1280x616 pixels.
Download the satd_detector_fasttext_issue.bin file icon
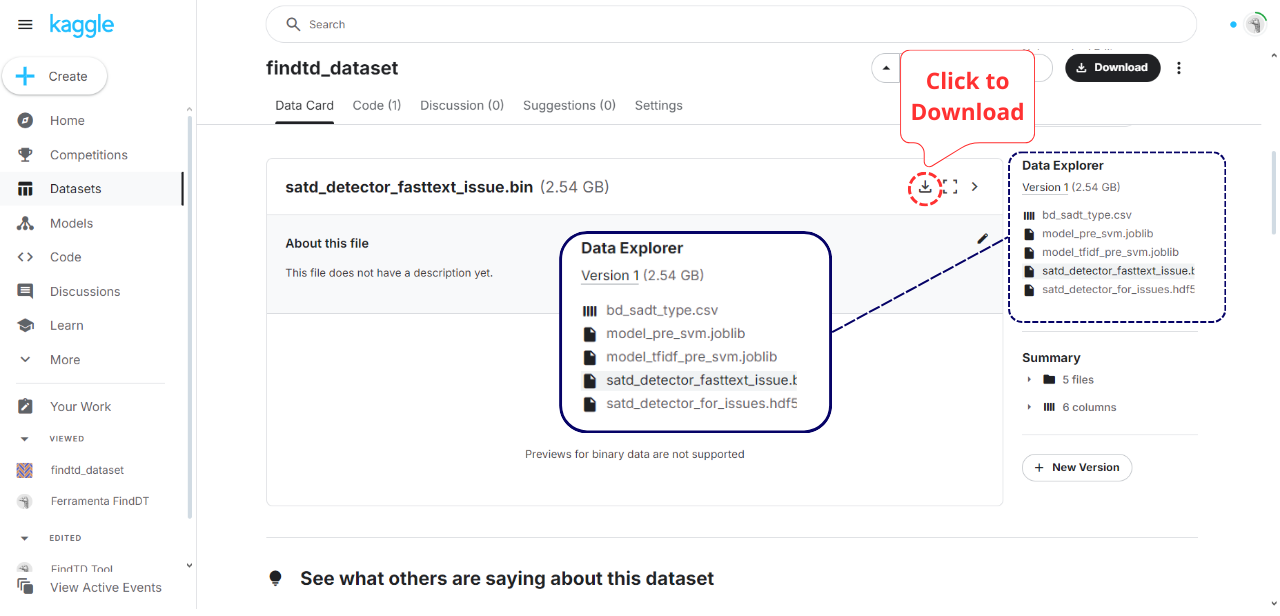pos(925,187)
